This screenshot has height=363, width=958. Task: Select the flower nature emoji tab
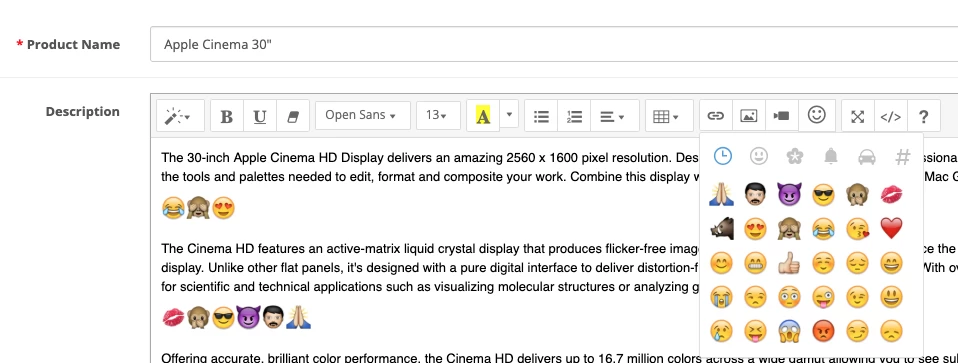coord(794,156)
